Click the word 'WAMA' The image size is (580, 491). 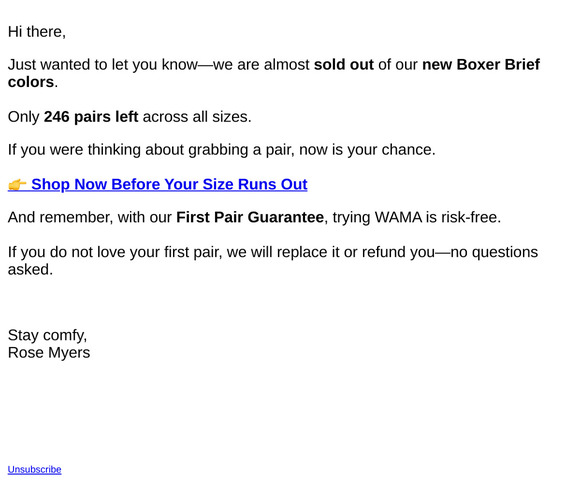coord(398,217)
